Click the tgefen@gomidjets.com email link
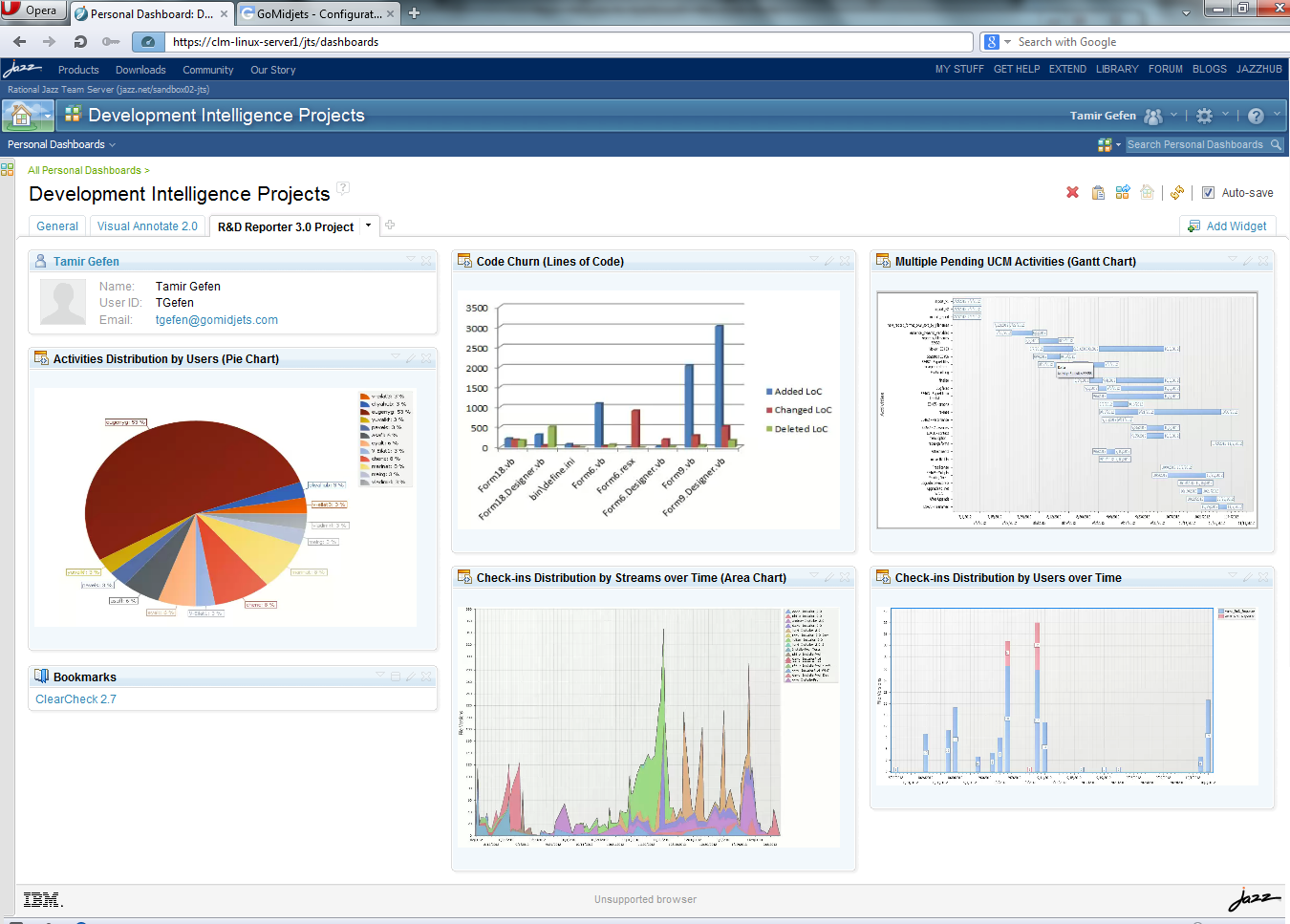 (217, 320)
